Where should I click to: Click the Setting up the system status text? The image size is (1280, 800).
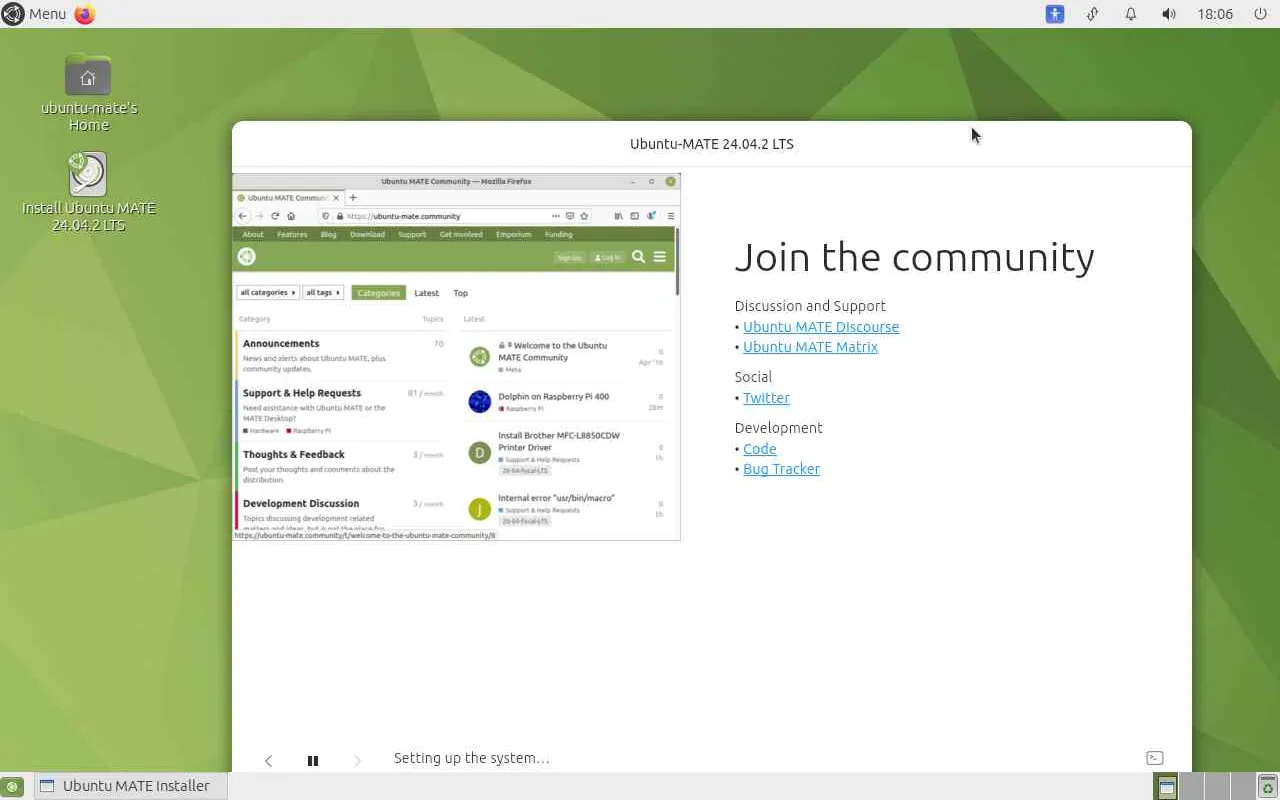471,758
